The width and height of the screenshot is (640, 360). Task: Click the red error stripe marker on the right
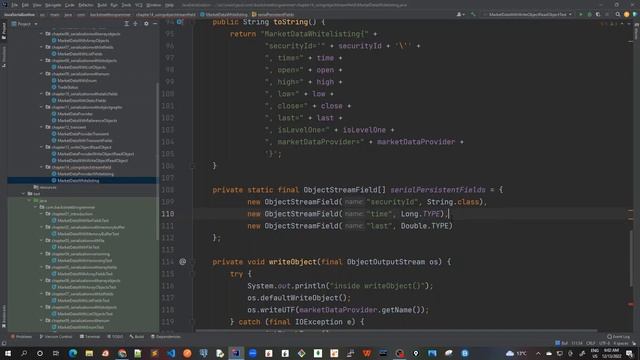[631, 304]
